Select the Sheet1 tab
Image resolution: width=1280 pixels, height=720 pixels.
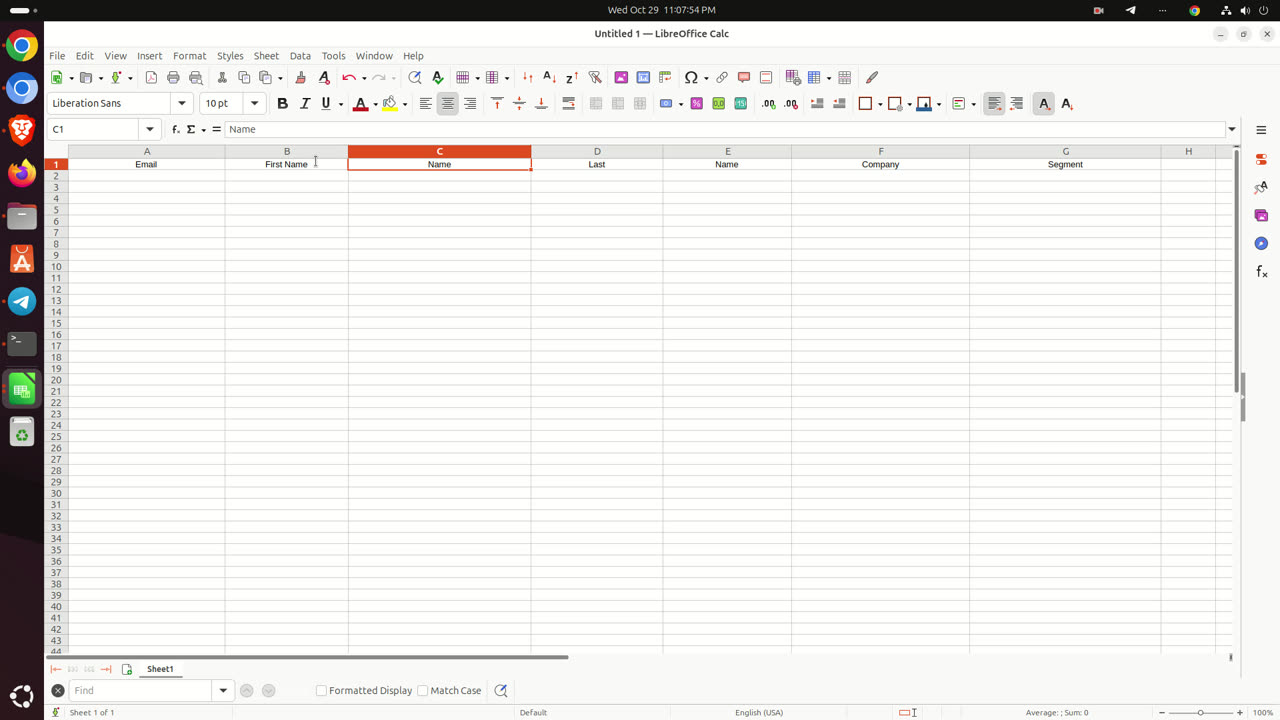pyautogui.click(x=160, y=669)
